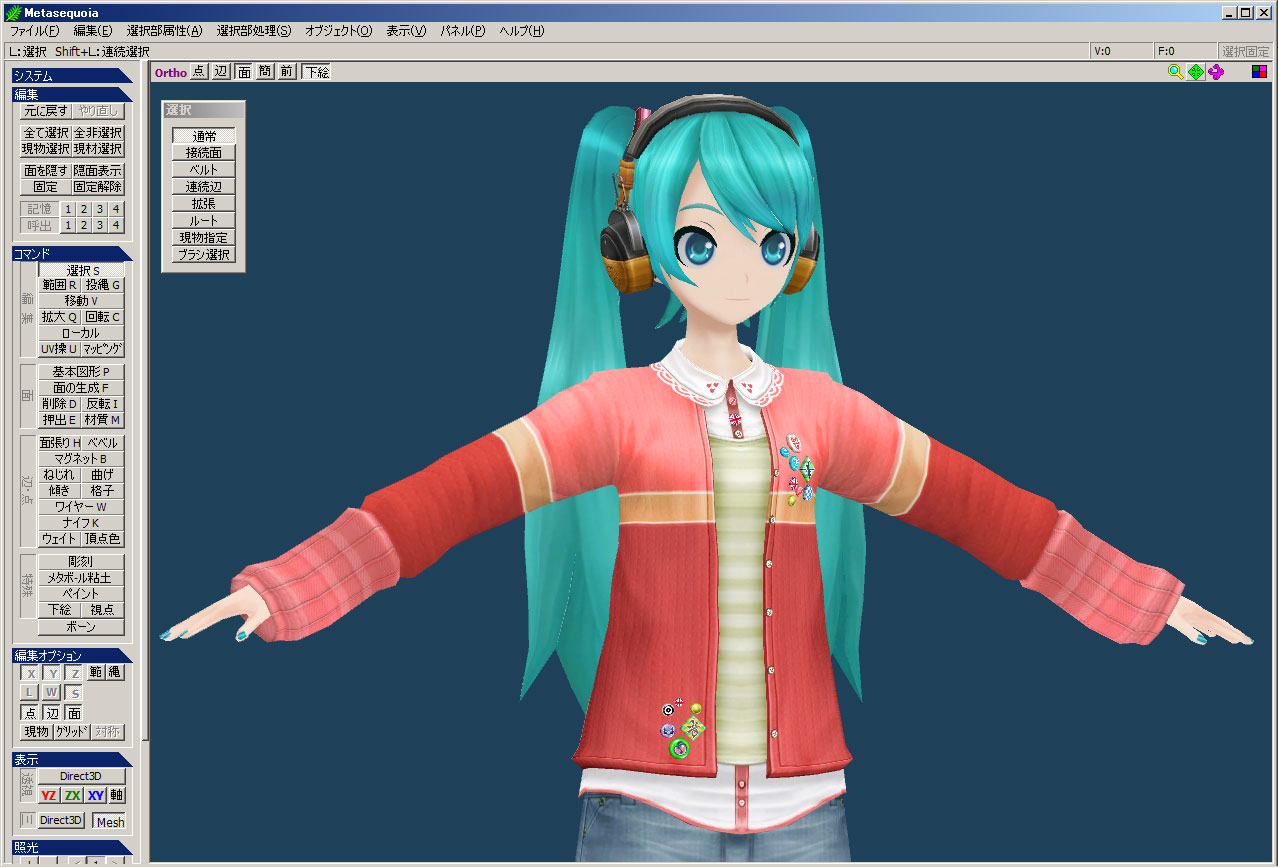
Task: Enable 点 point editing in 編集オプション panel
Action: pyautogui.click(x=31, y=713)
